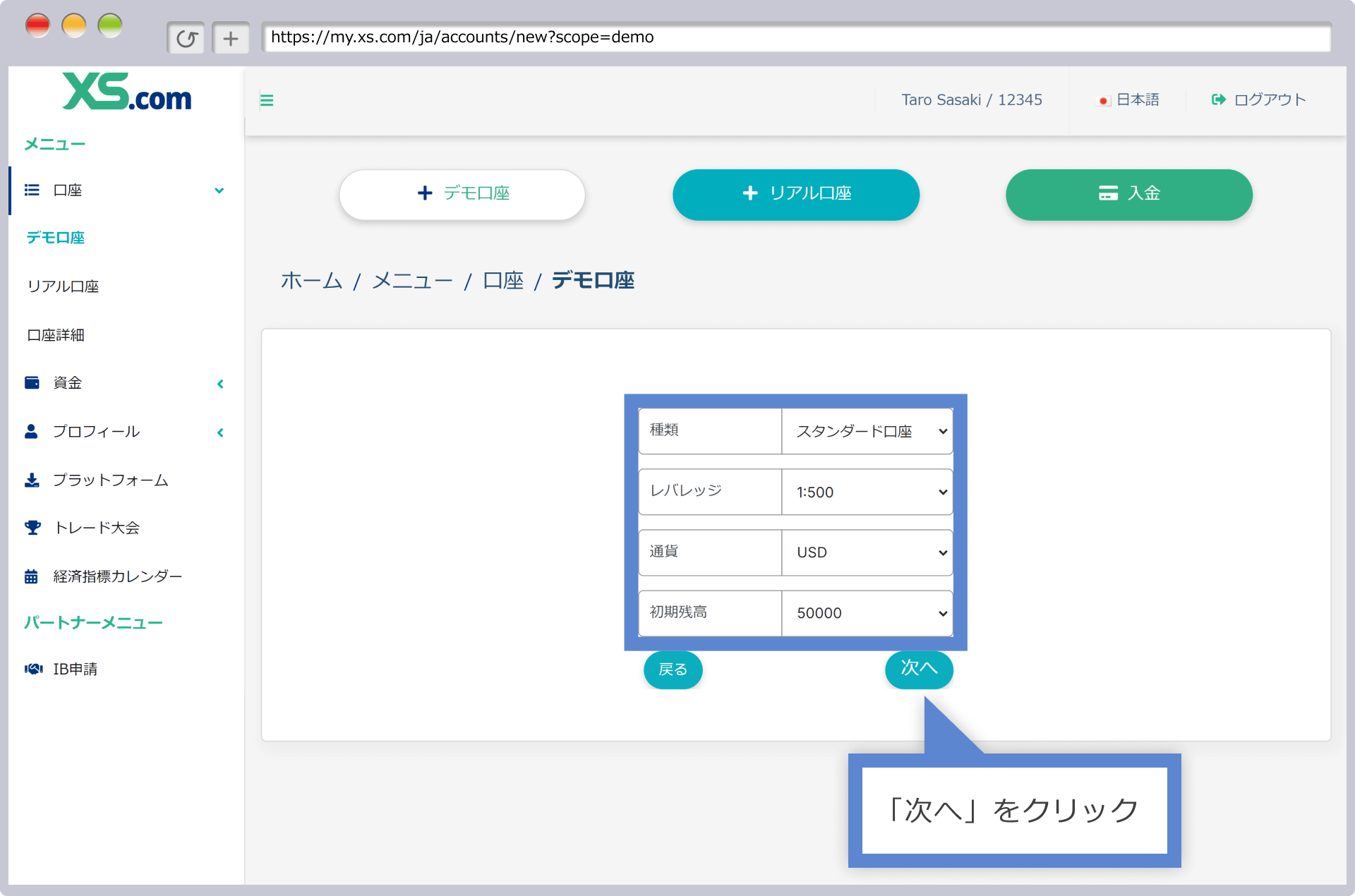Click the パートナーメニュー heading
Screen dimensions: 1355x896
(x=93, y=623)
